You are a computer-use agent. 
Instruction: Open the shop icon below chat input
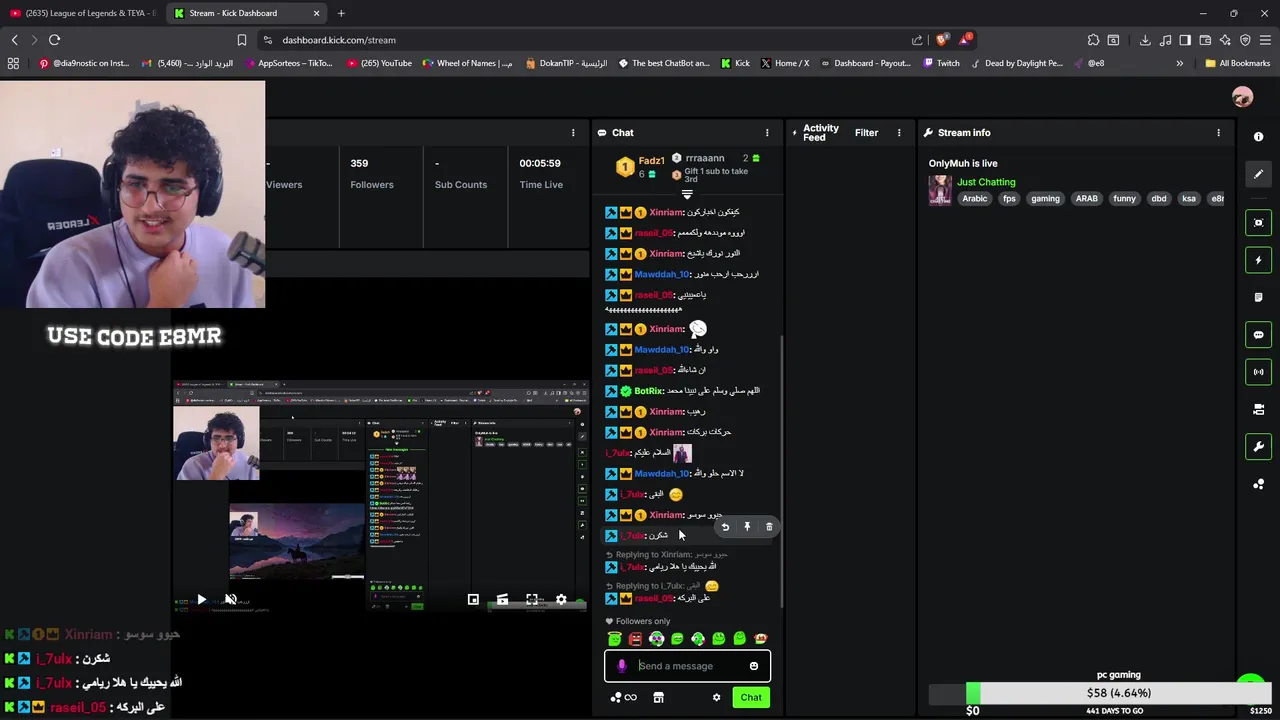pyautogui.click(x=658, y=698)
